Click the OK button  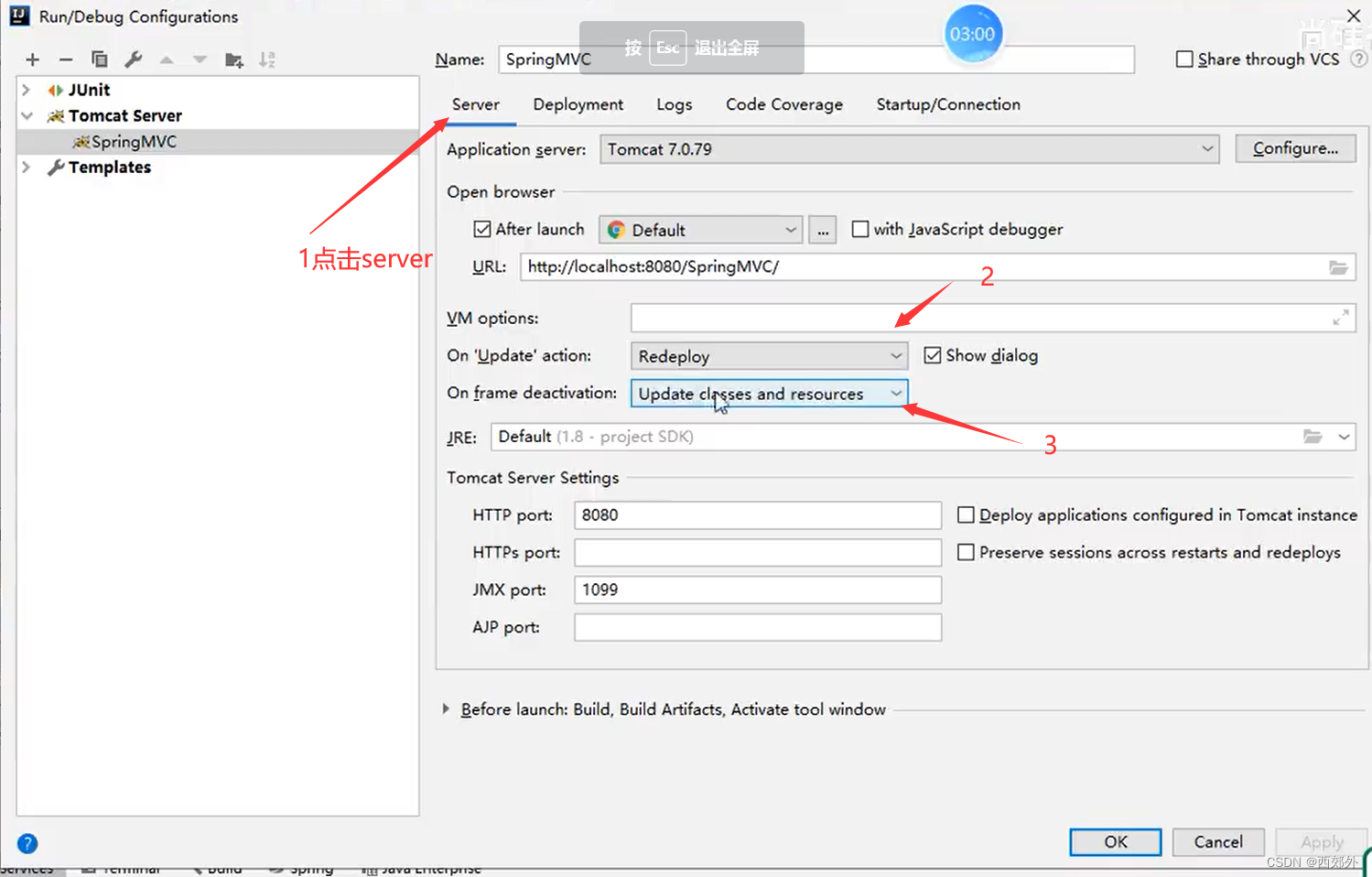[x=1116, y=842]
